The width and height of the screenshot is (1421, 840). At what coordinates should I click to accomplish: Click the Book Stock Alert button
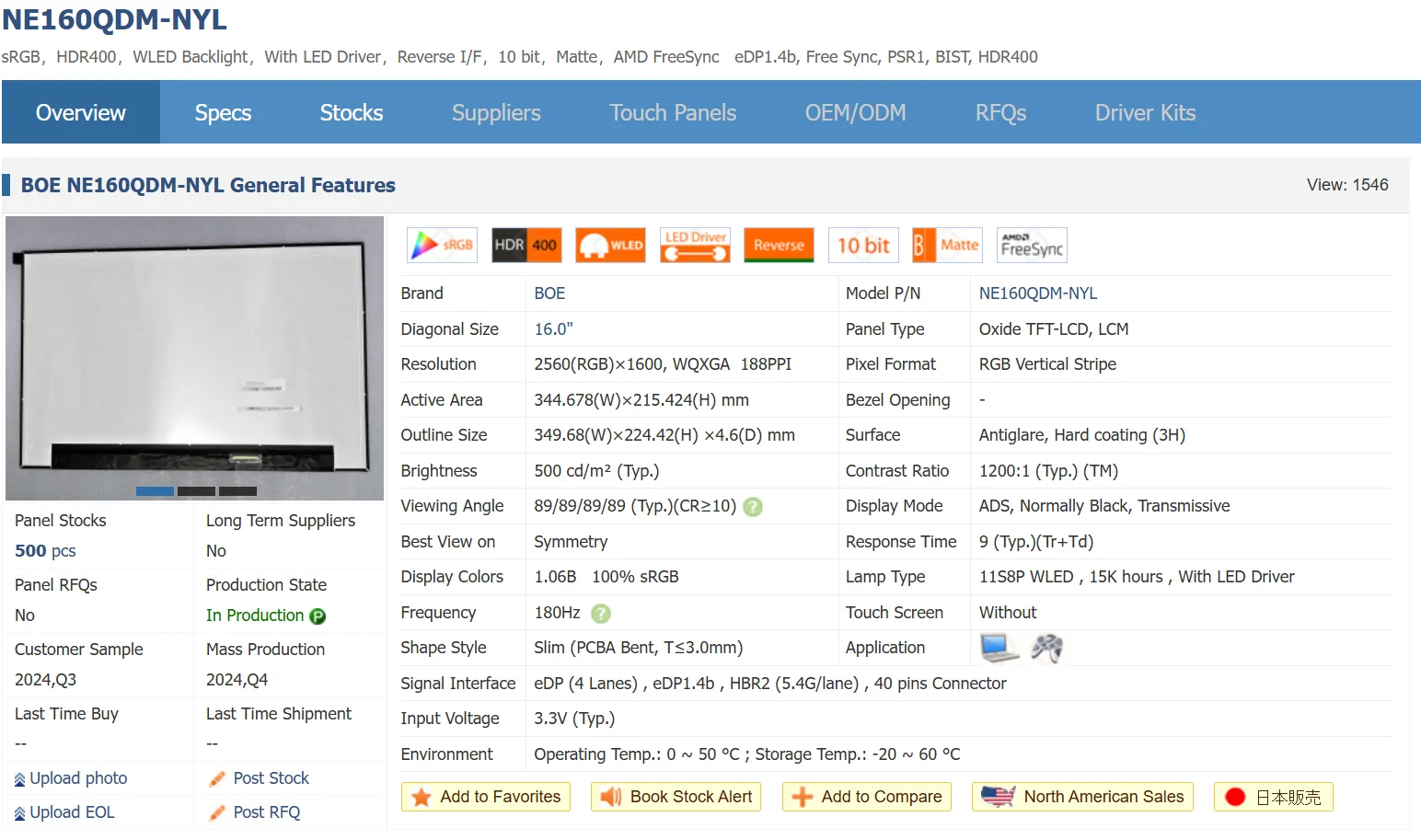676,797
